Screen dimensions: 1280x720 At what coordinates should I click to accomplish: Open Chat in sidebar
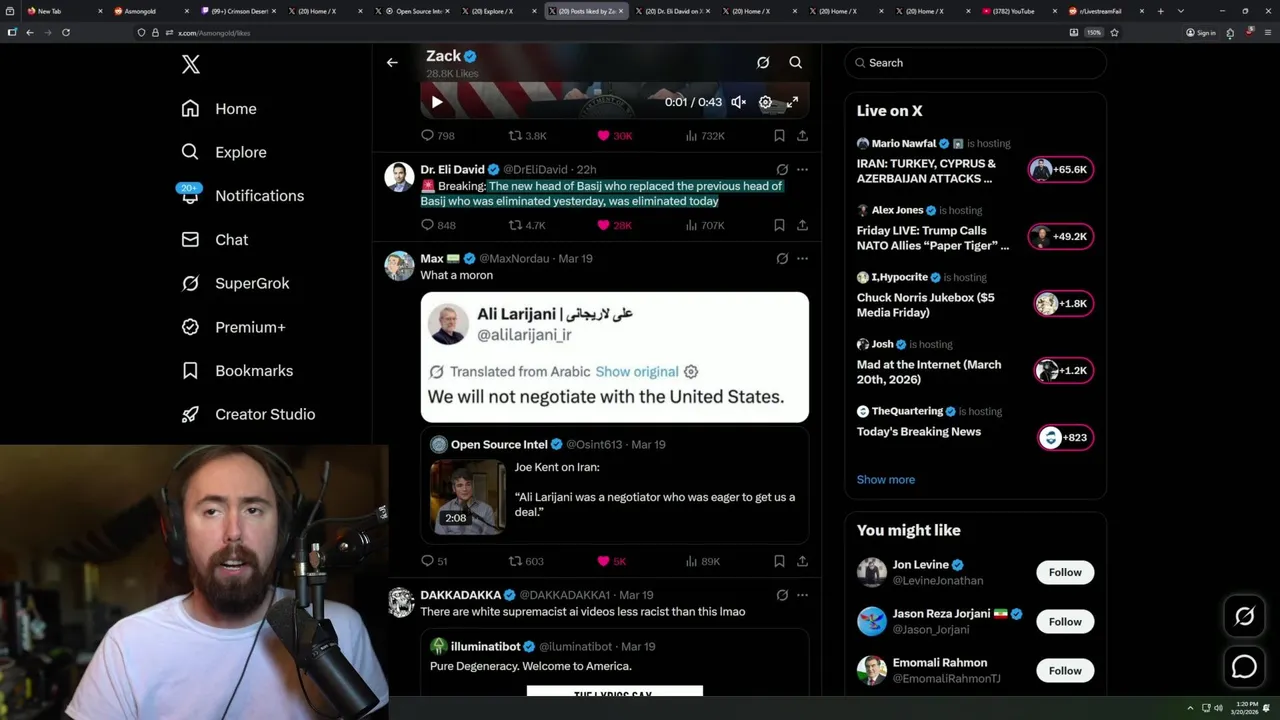pyautogui.click(x=214, y=240)
